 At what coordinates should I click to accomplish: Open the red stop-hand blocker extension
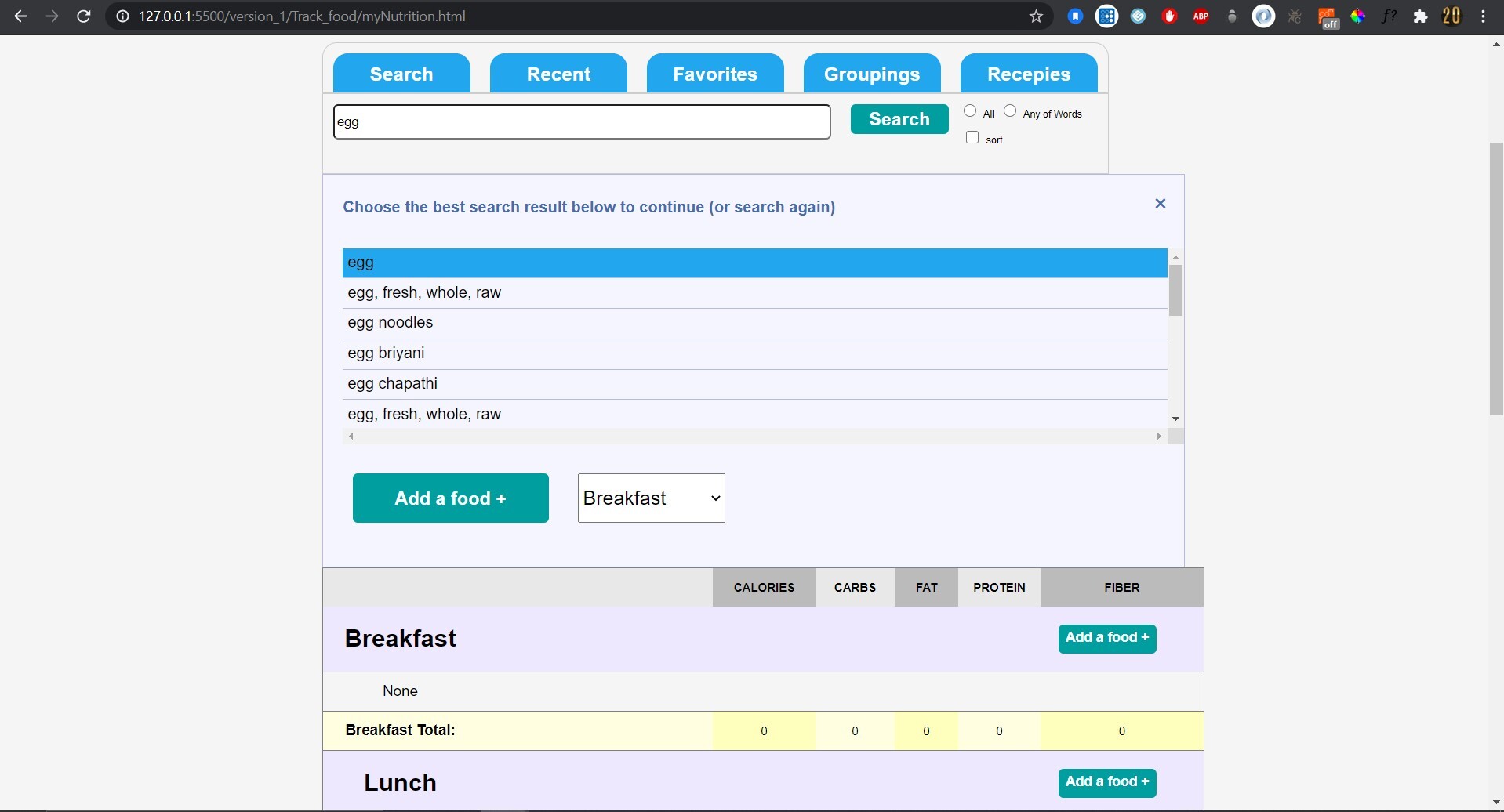[1170, 16]
